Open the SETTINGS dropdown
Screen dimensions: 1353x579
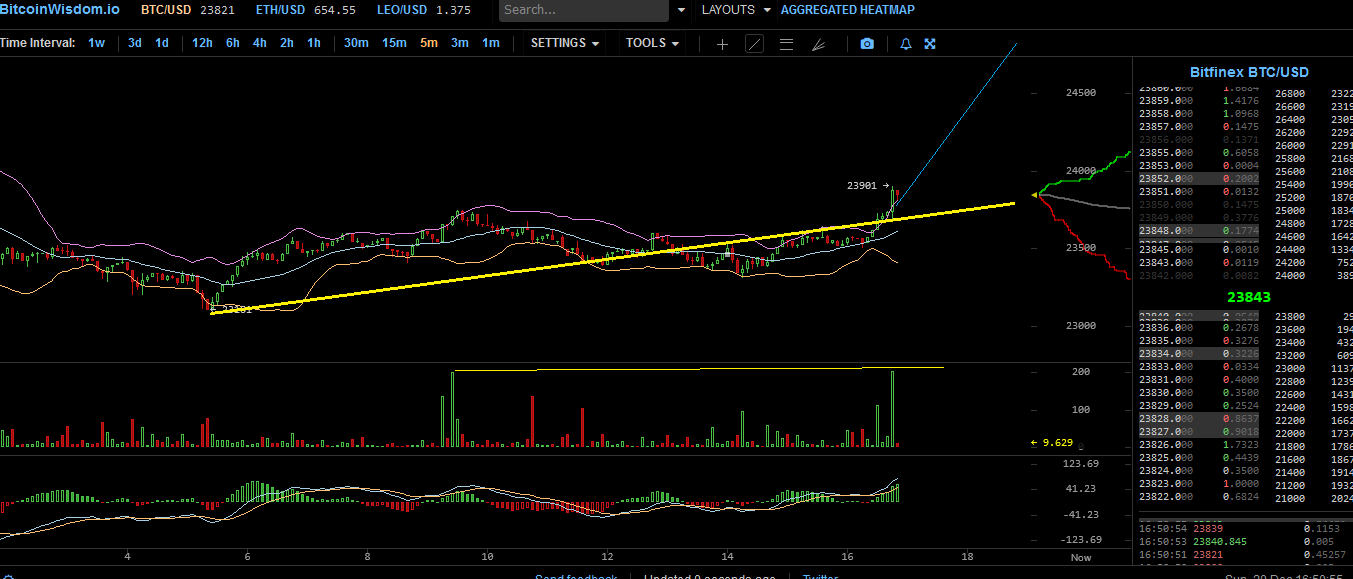(x=565, y=43)
